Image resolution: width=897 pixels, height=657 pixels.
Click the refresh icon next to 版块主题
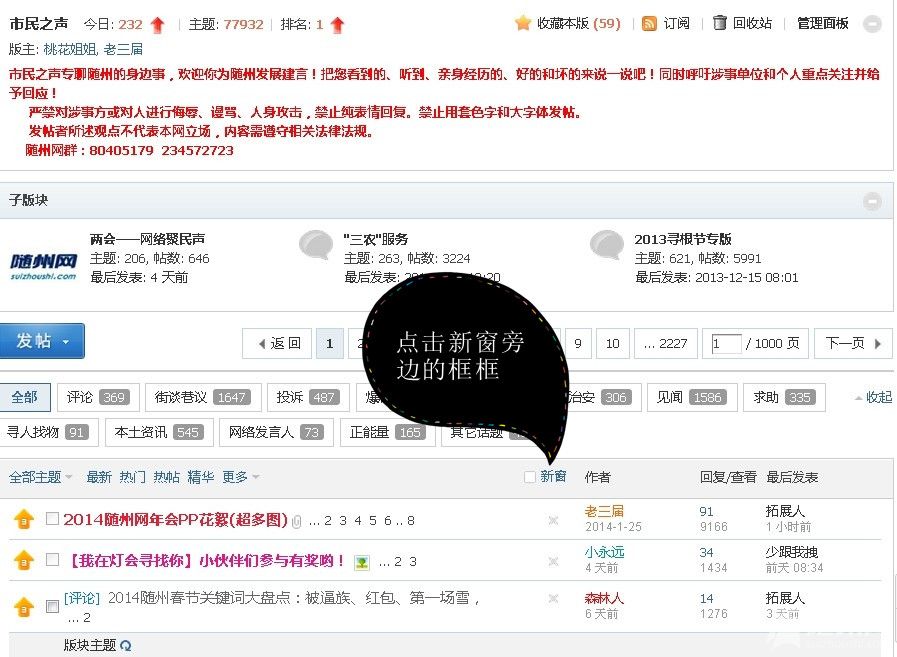pyautogui.click(x=126, y=646)
